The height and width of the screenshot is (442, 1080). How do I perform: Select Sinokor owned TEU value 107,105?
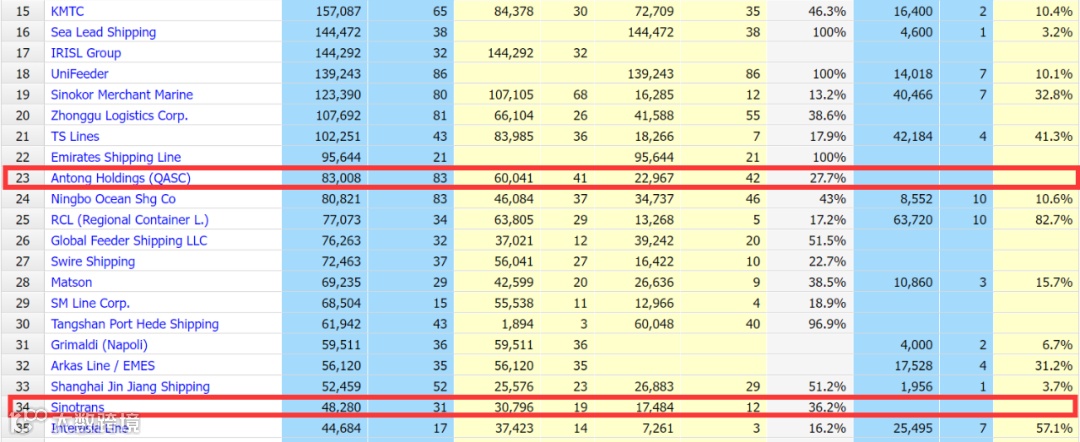(x=510, y=95)
